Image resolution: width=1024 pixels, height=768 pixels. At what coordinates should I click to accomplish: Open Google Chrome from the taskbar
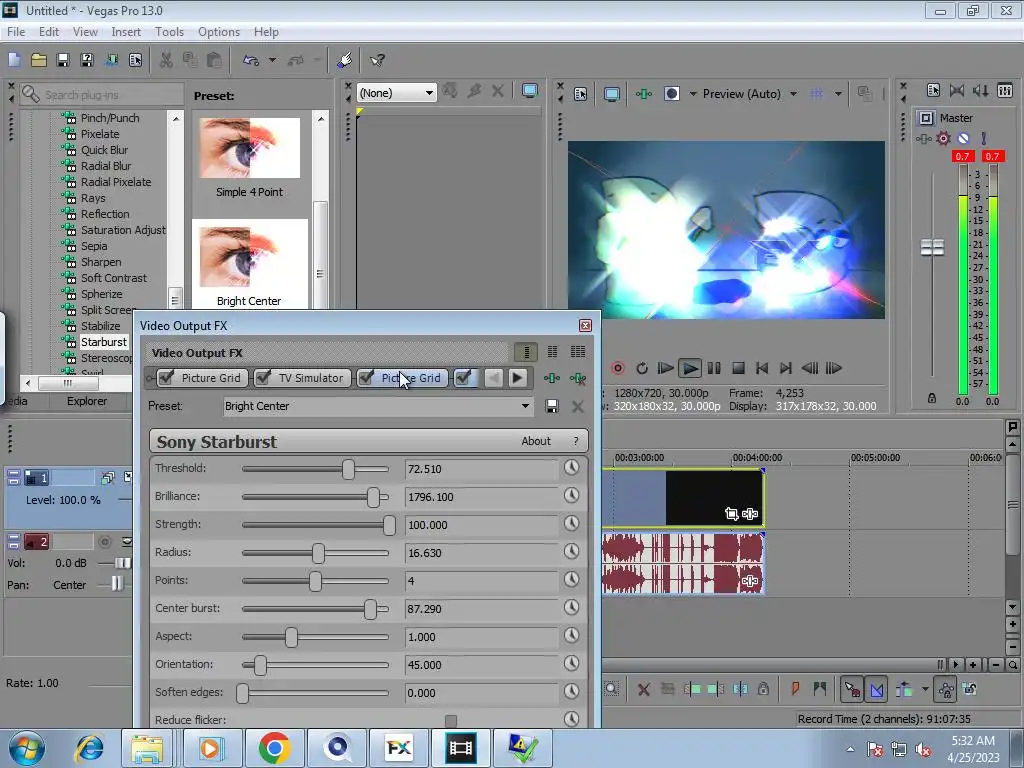pyautogui.click(x=274, y=748)
